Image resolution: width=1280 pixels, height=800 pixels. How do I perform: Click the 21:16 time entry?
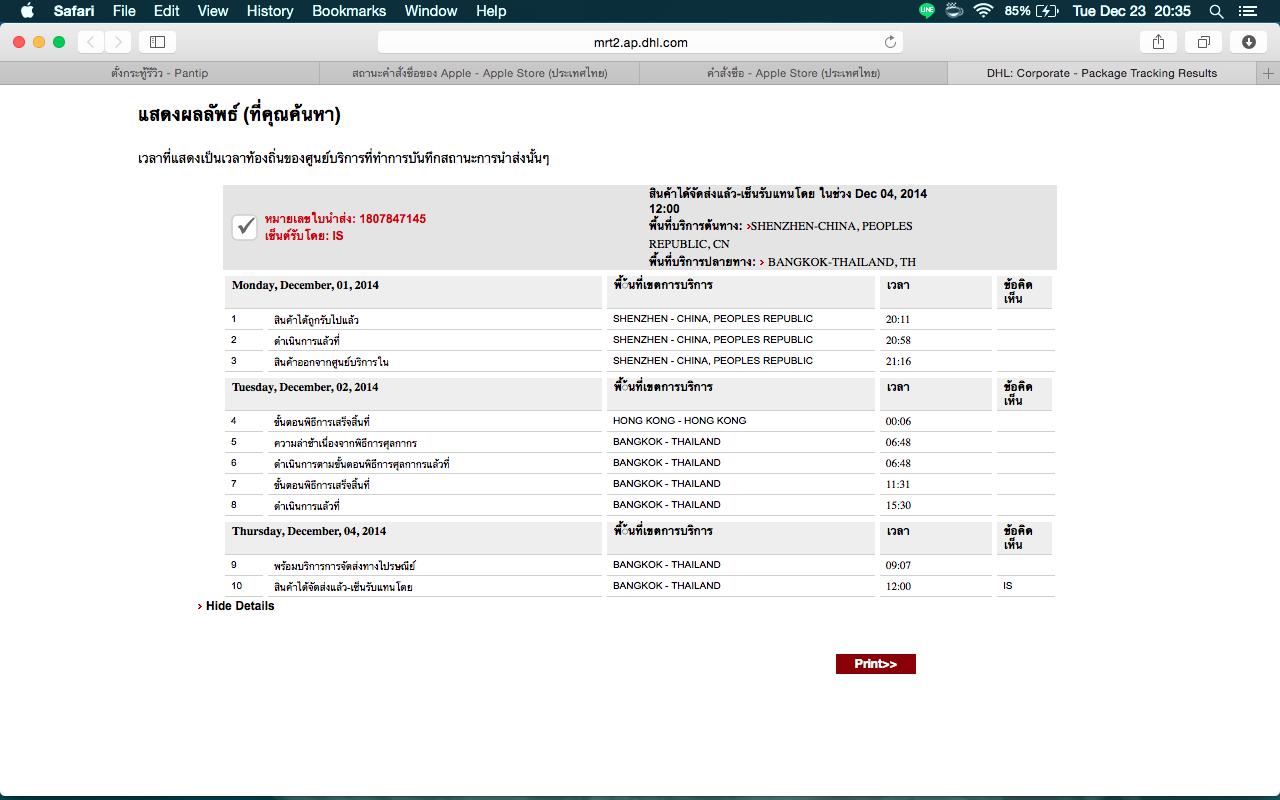[x=898, y=362]
